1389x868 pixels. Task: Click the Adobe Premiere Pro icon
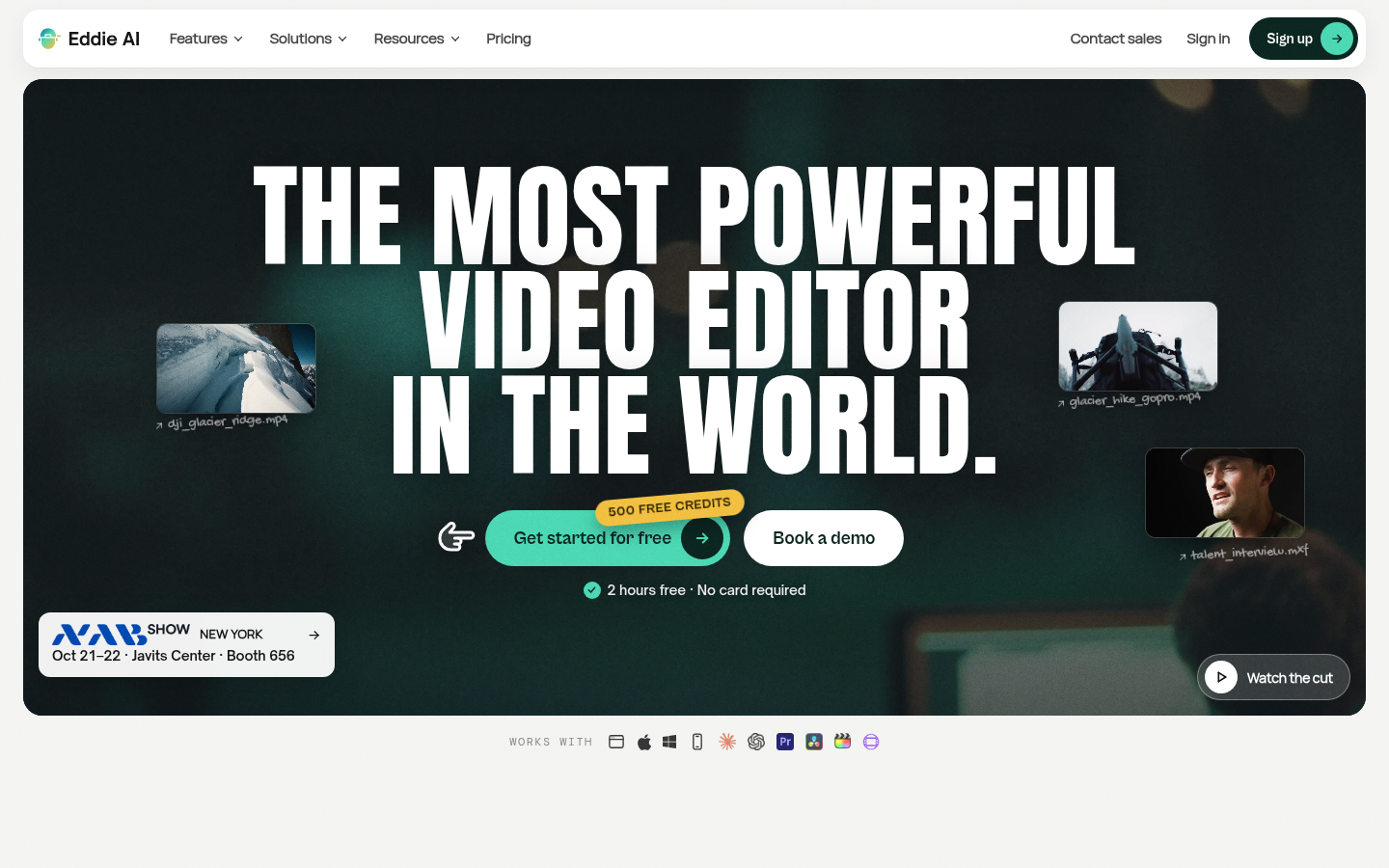785,742
